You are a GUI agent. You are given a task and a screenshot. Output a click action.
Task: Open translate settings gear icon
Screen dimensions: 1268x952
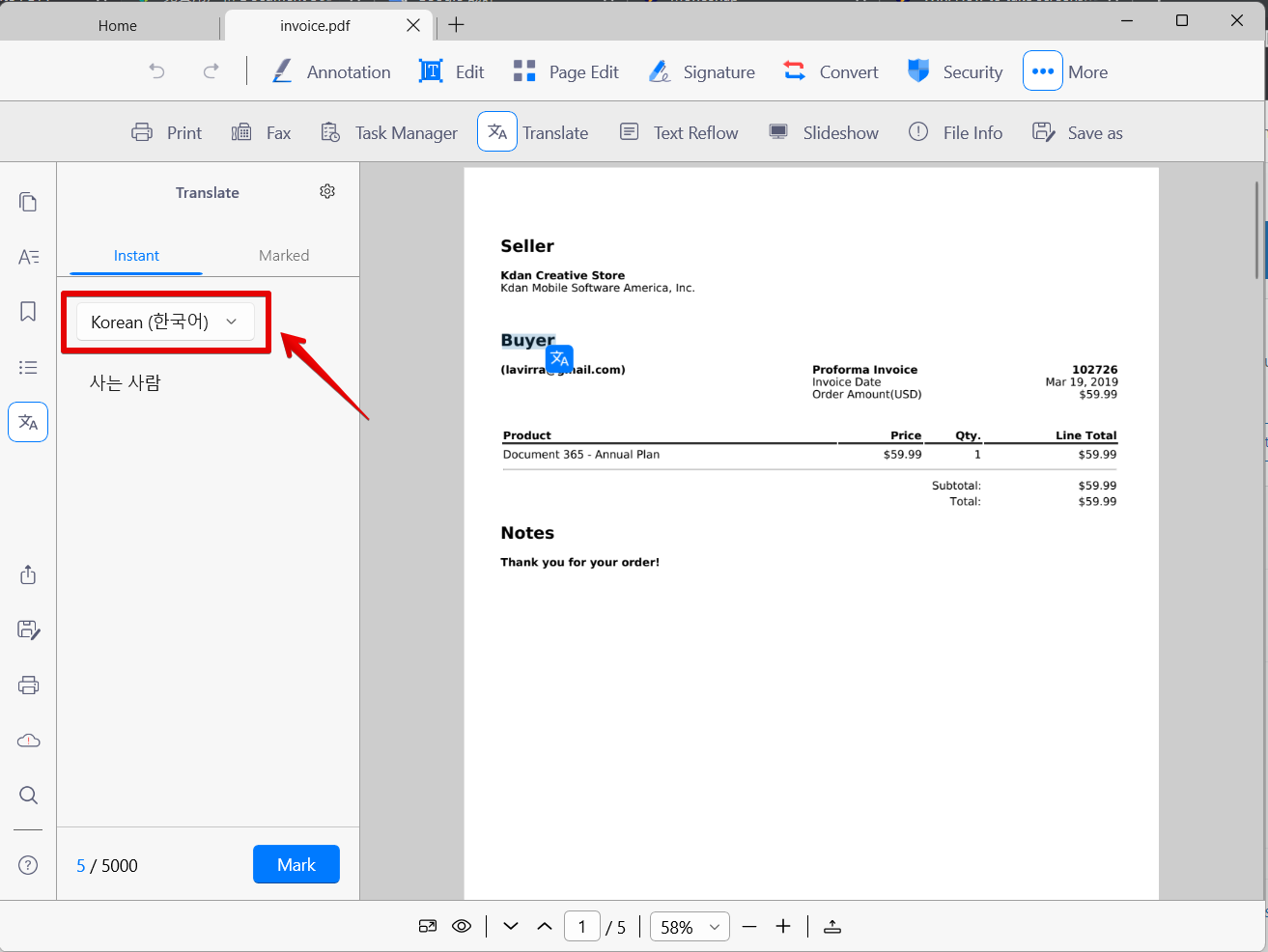pos(327,191)
